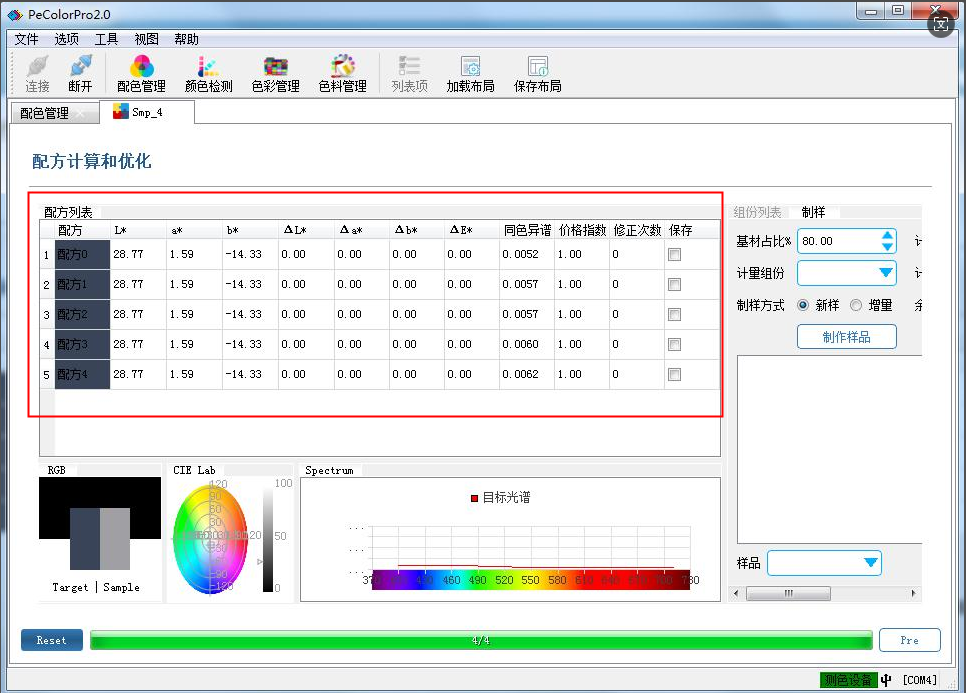Screen dimensions: 966x693
Task: Increase 基材占比% with the up arrow
Action: click(888, 236)
